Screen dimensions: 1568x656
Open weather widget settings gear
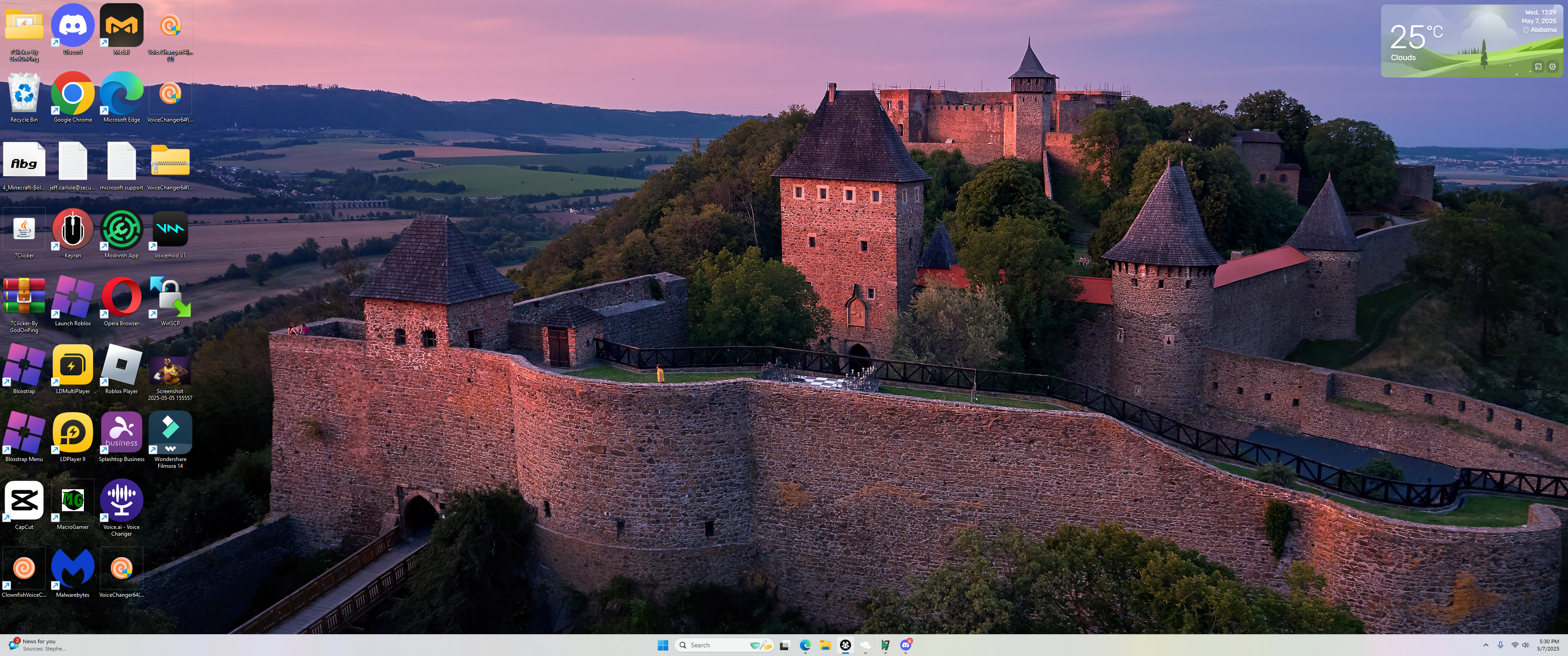coord(1552,67)
